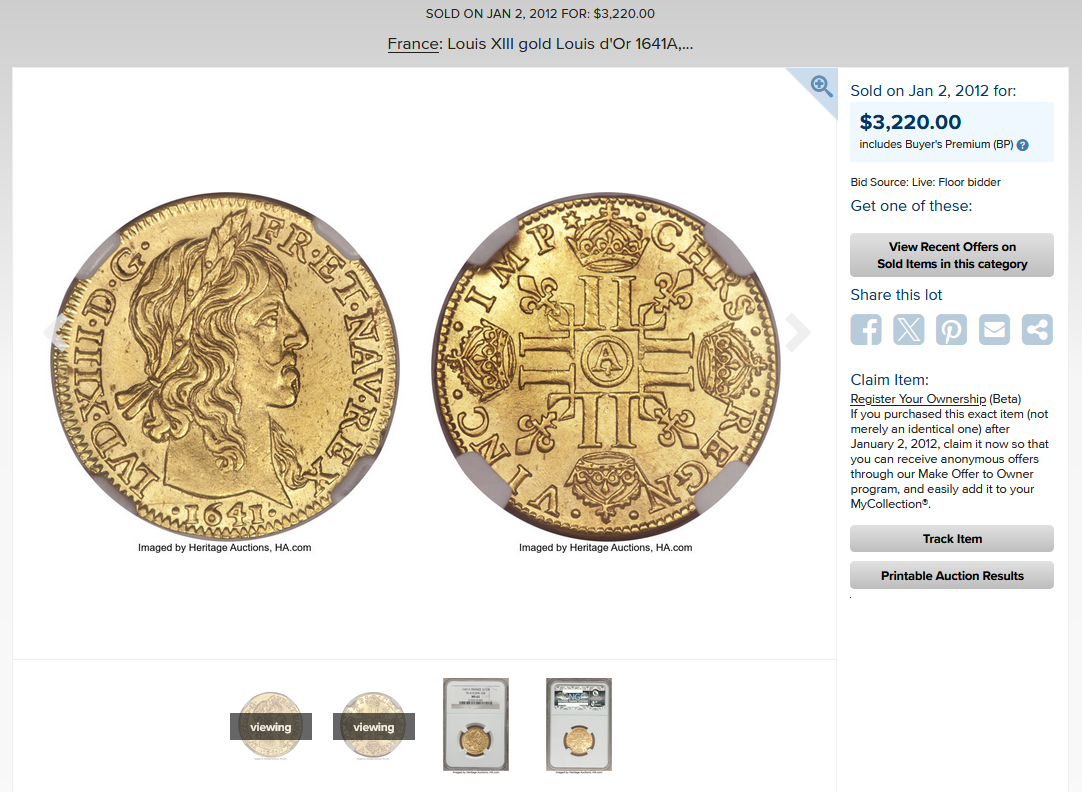Image resolution: width=1082 pixels, height=792 pixels.
Task: Go to previous image with left arrow
Action: [x=55, y=333]
